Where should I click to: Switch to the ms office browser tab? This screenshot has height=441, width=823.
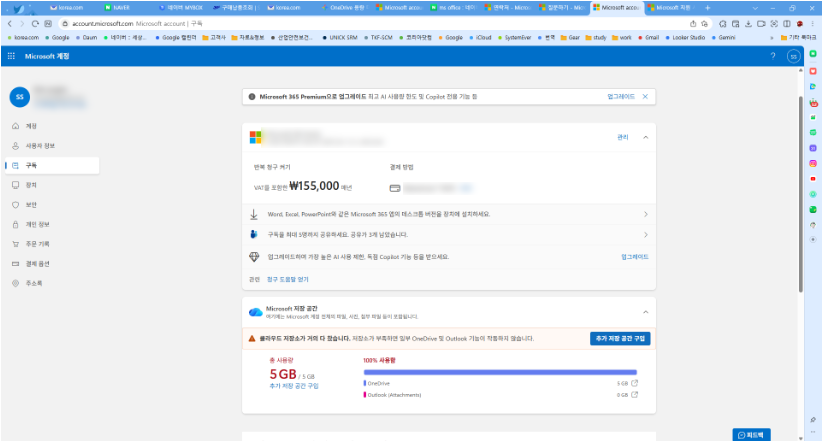click(x=452, y=7)
